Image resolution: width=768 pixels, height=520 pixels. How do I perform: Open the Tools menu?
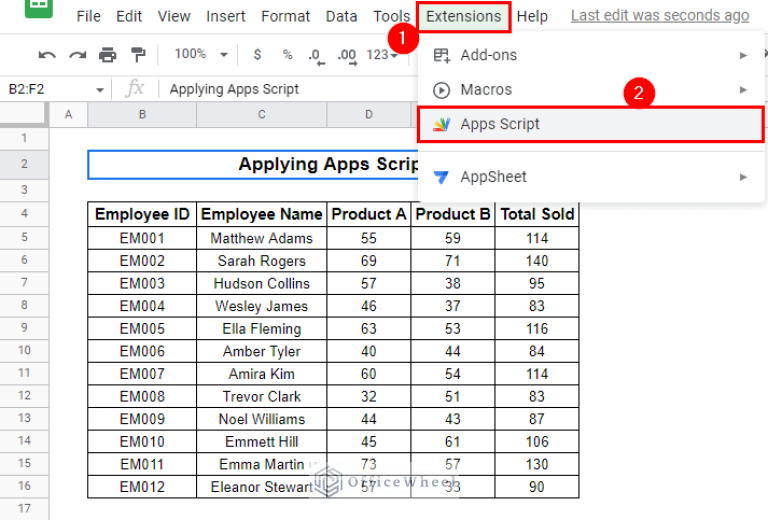391,17
